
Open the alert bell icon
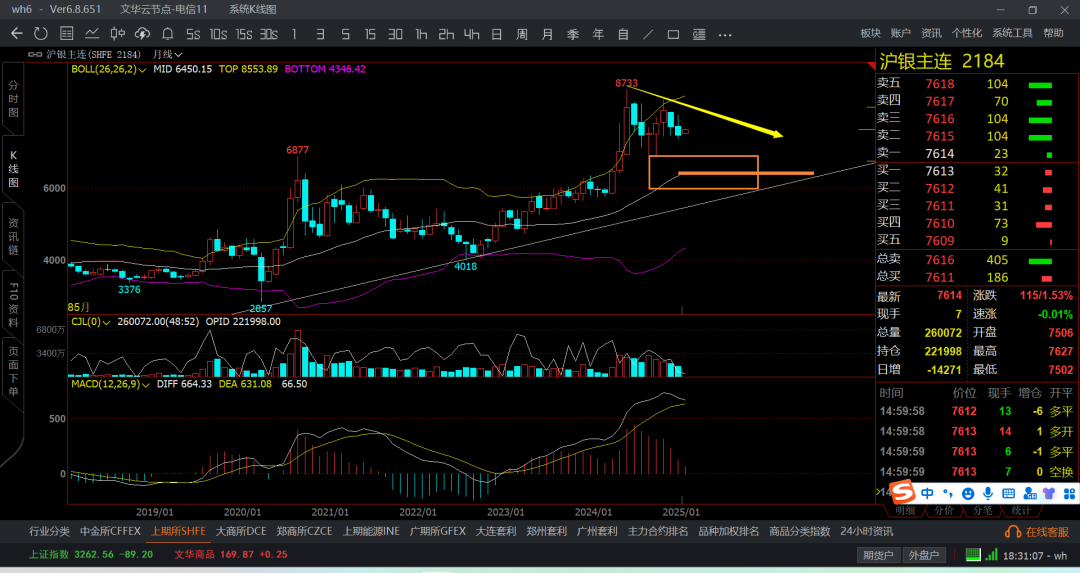click(x=167, y=34)
